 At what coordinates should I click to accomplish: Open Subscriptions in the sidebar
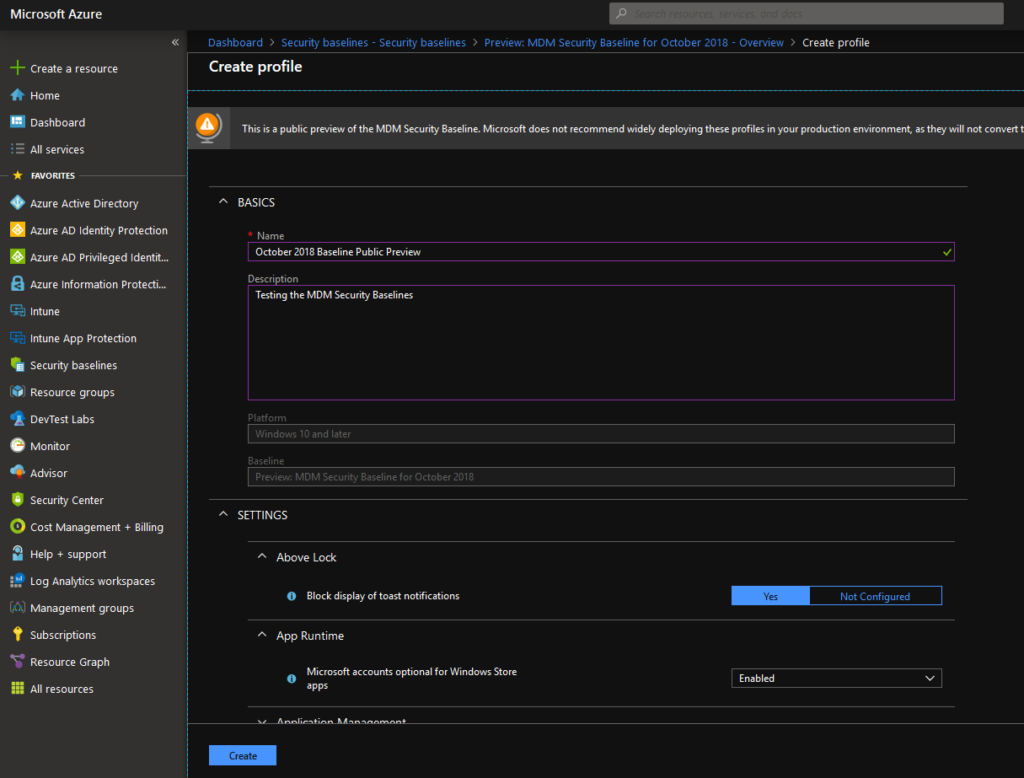pos(63,635)
